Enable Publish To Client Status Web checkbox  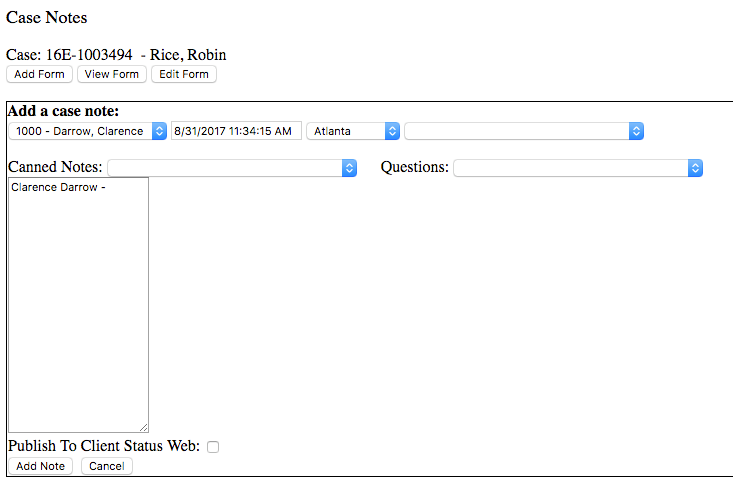[x=213, y=447]
